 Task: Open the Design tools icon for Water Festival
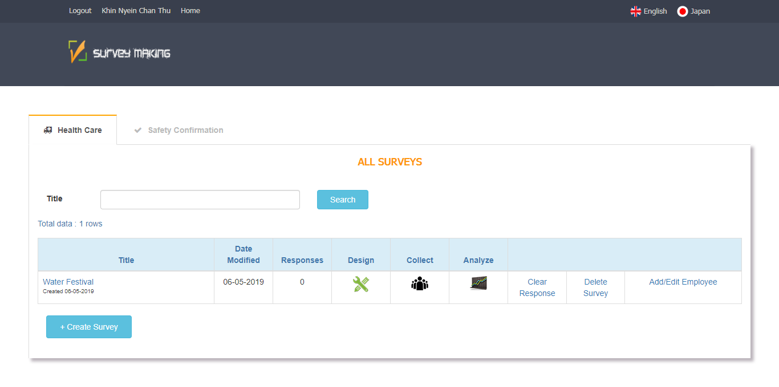click(361, 284)
